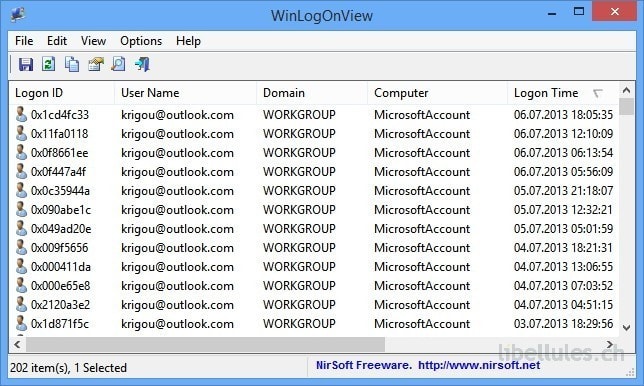Click the horizontal scrollbar thumb
644x386 pixels.
205,345
